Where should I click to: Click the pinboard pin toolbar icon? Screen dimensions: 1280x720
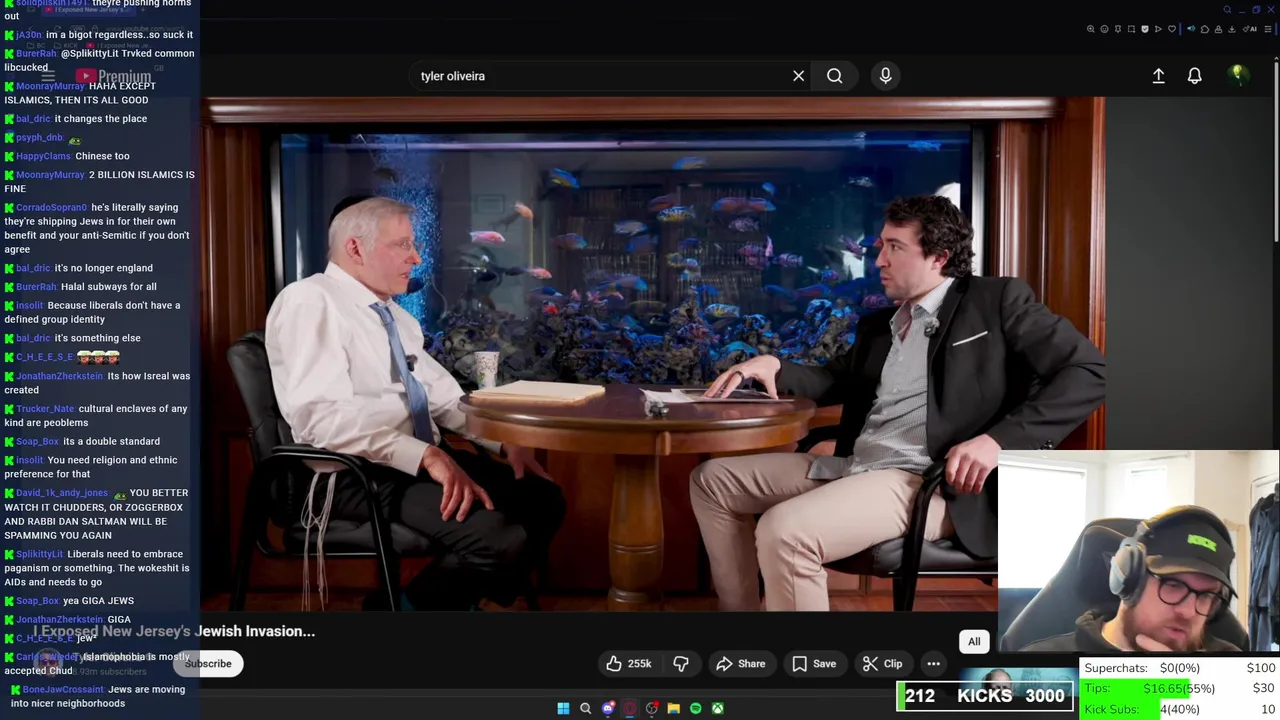(1118, 29)
